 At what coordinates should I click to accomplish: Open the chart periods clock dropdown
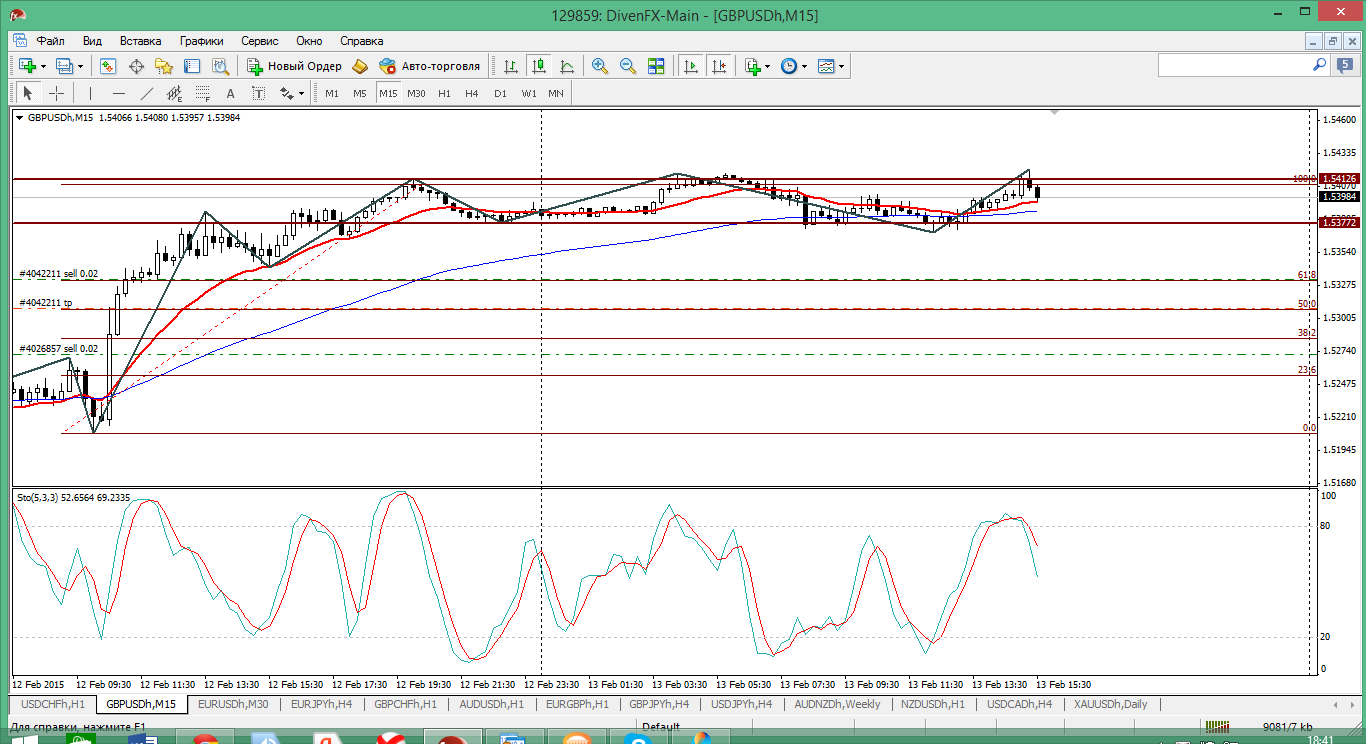[x=803, y=66]
